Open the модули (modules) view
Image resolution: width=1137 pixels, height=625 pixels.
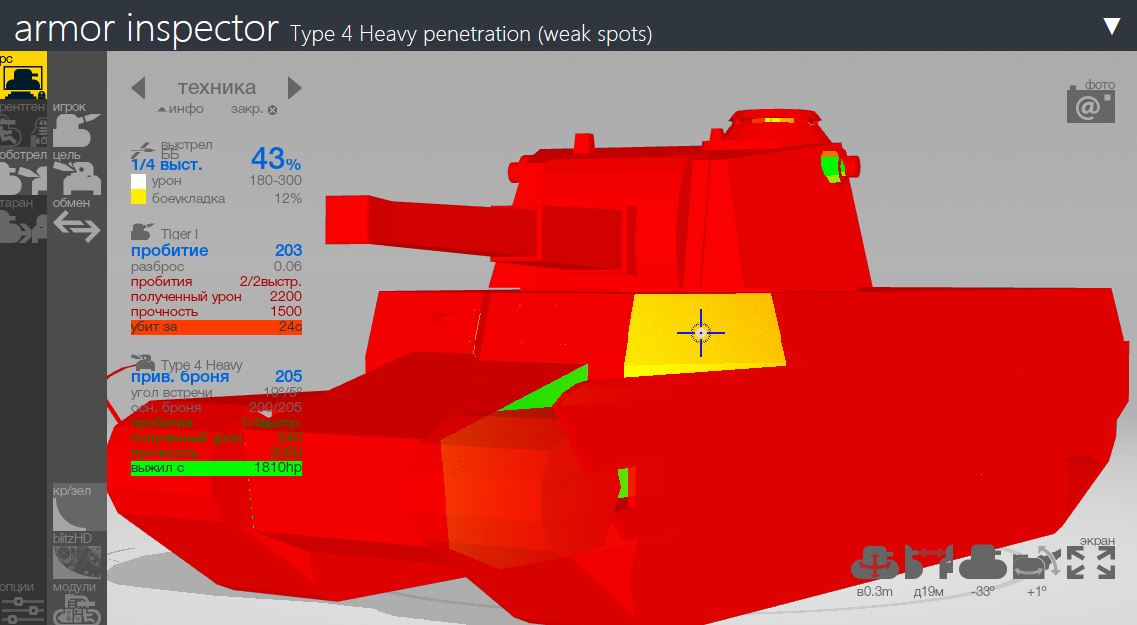pos(75,603)
